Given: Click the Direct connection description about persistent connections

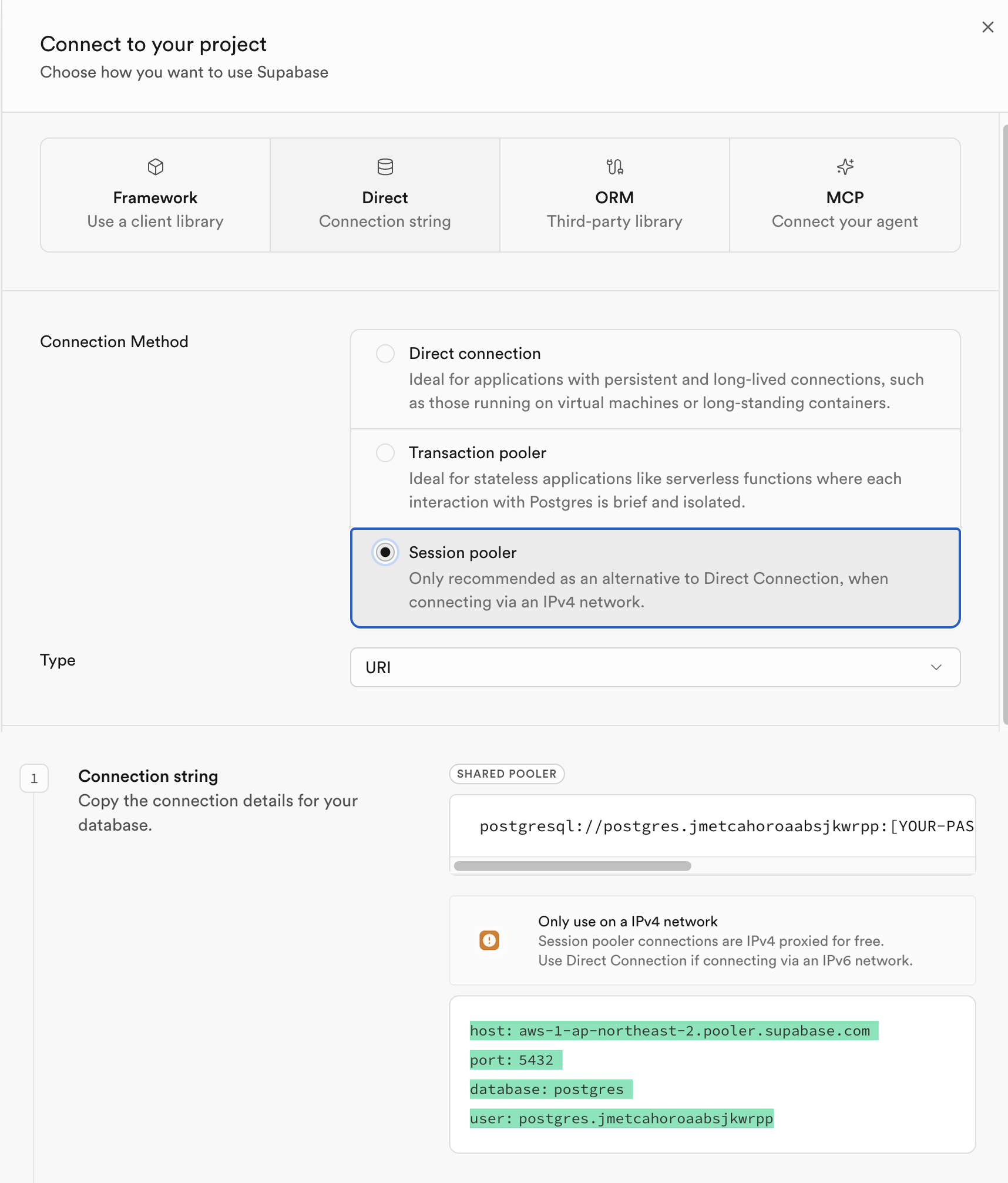Looking at the screenshot, I should [x=666, y=391].
